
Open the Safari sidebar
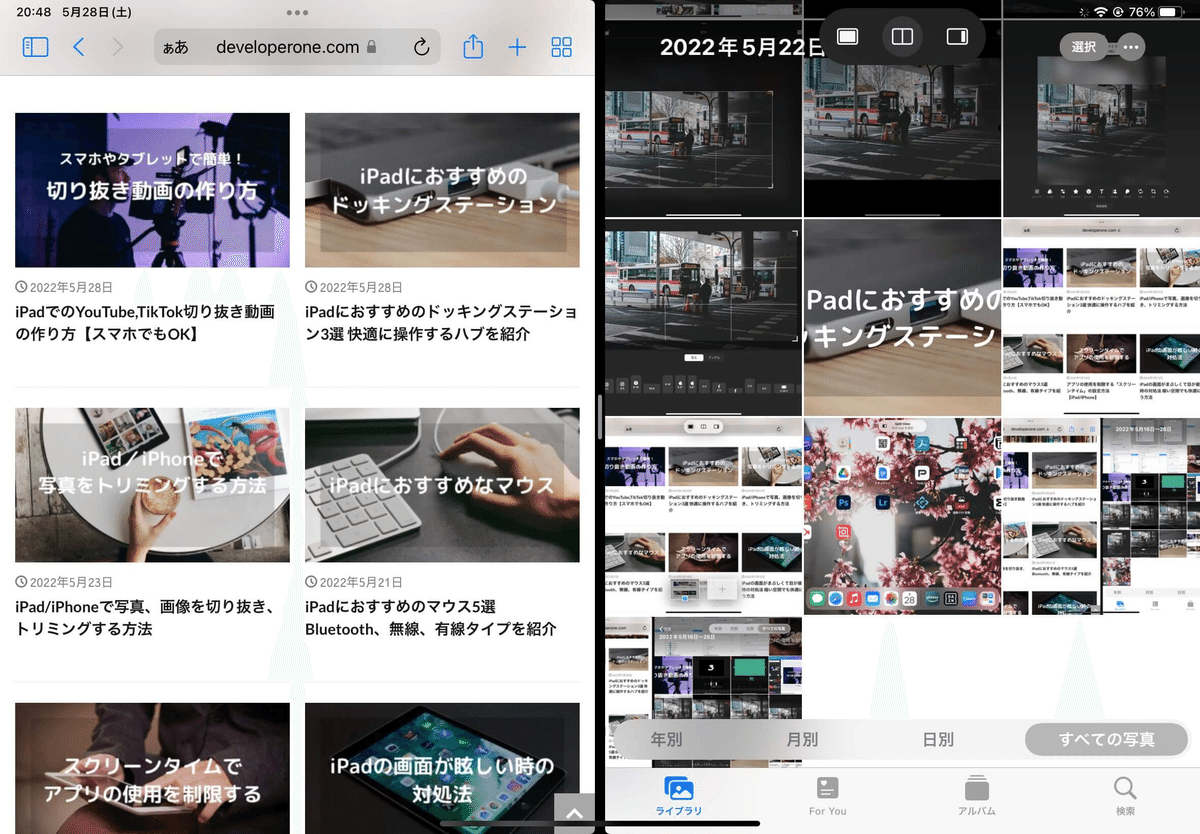click(35, 47)
